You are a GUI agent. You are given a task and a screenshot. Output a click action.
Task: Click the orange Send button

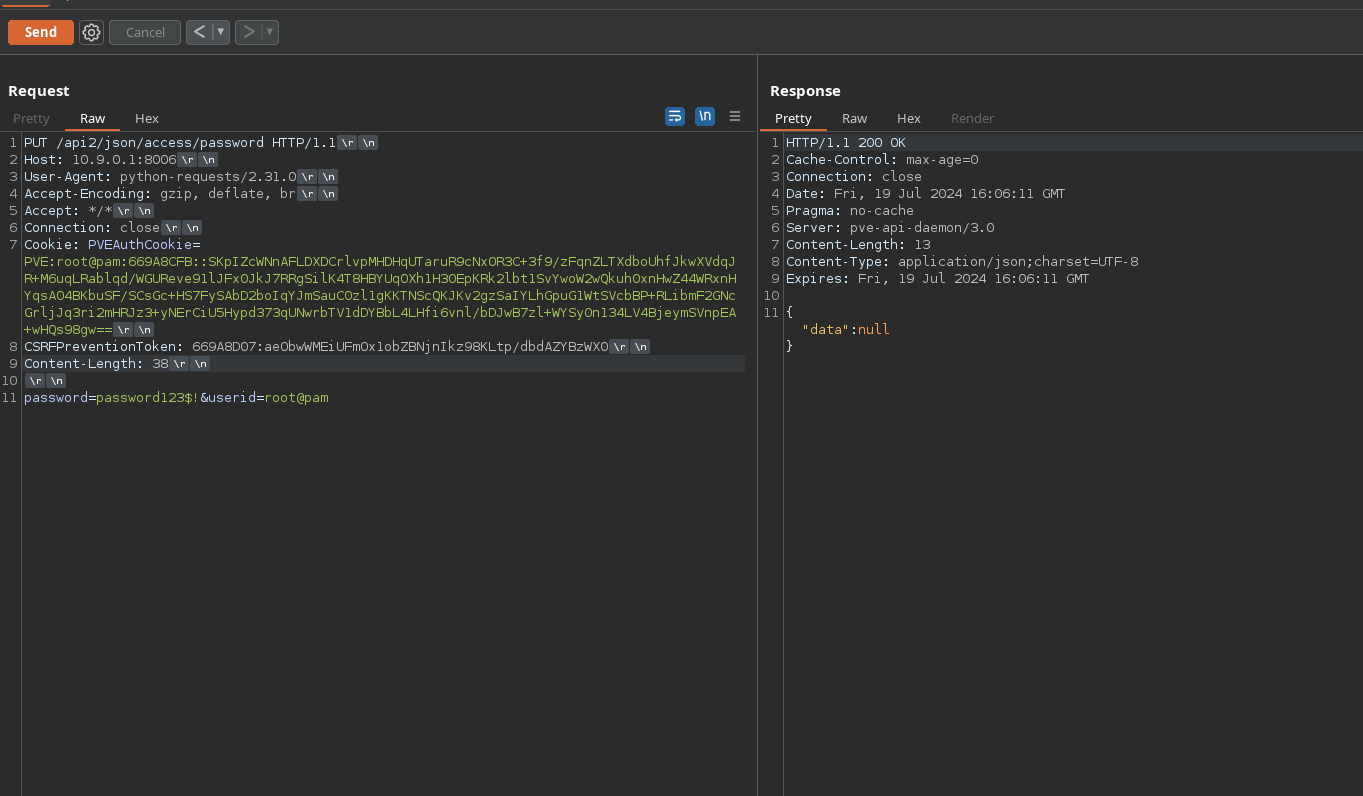[41, 32]
